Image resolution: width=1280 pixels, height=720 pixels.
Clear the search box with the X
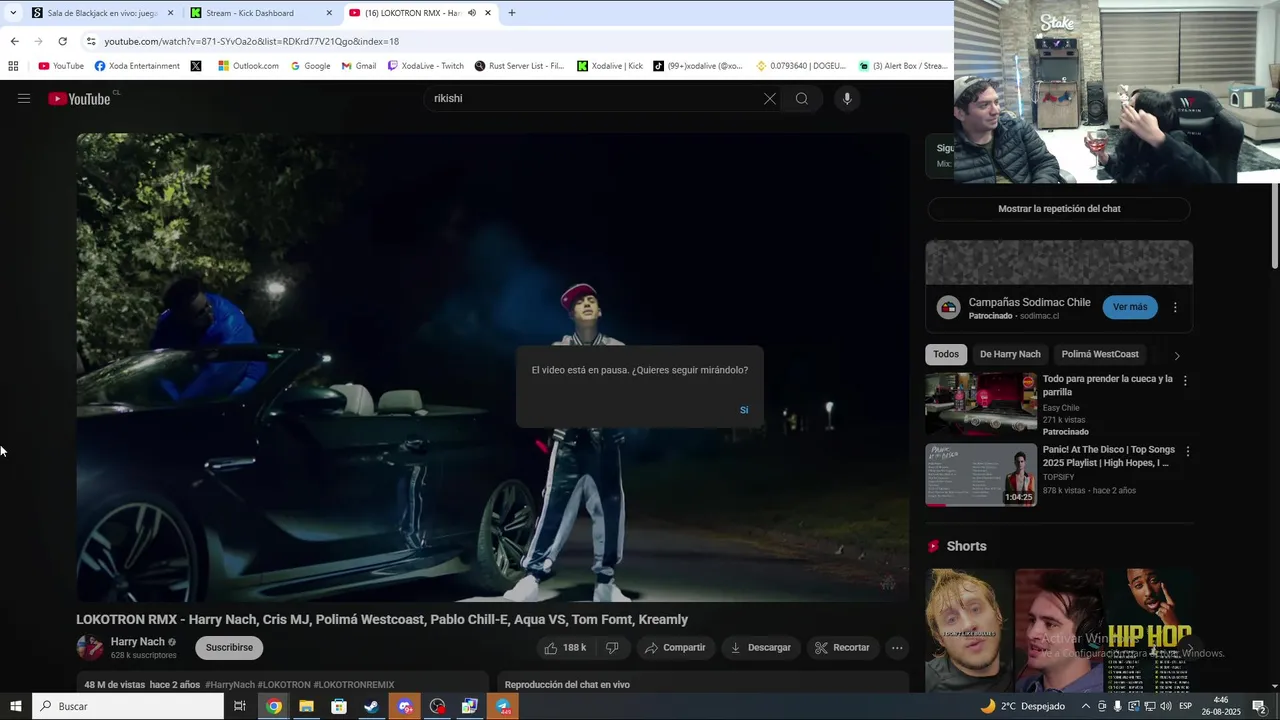[769, 98]
